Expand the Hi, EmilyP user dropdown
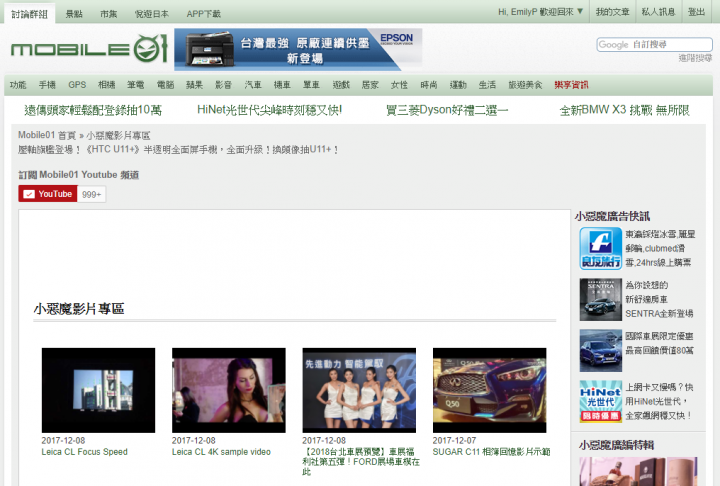This screenshot has height=486, width=720. pyautogui.click(x=540, y=12)
